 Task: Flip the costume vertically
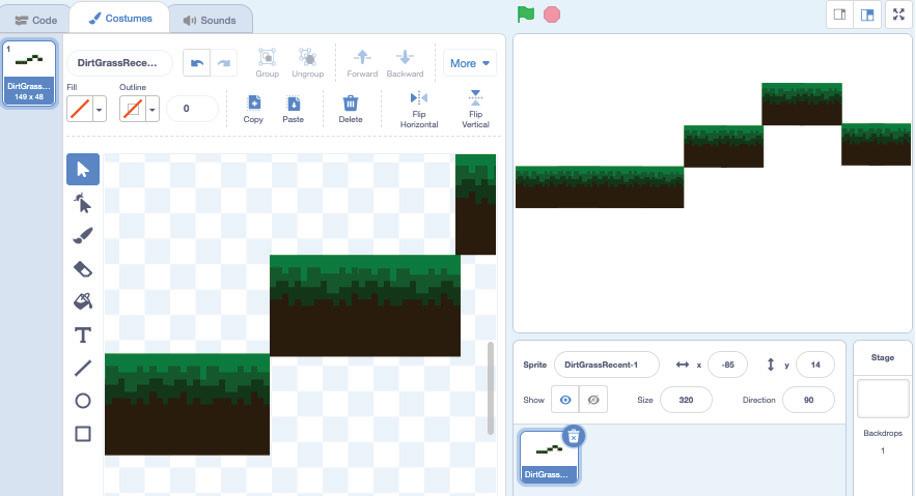tap(476, 109)
